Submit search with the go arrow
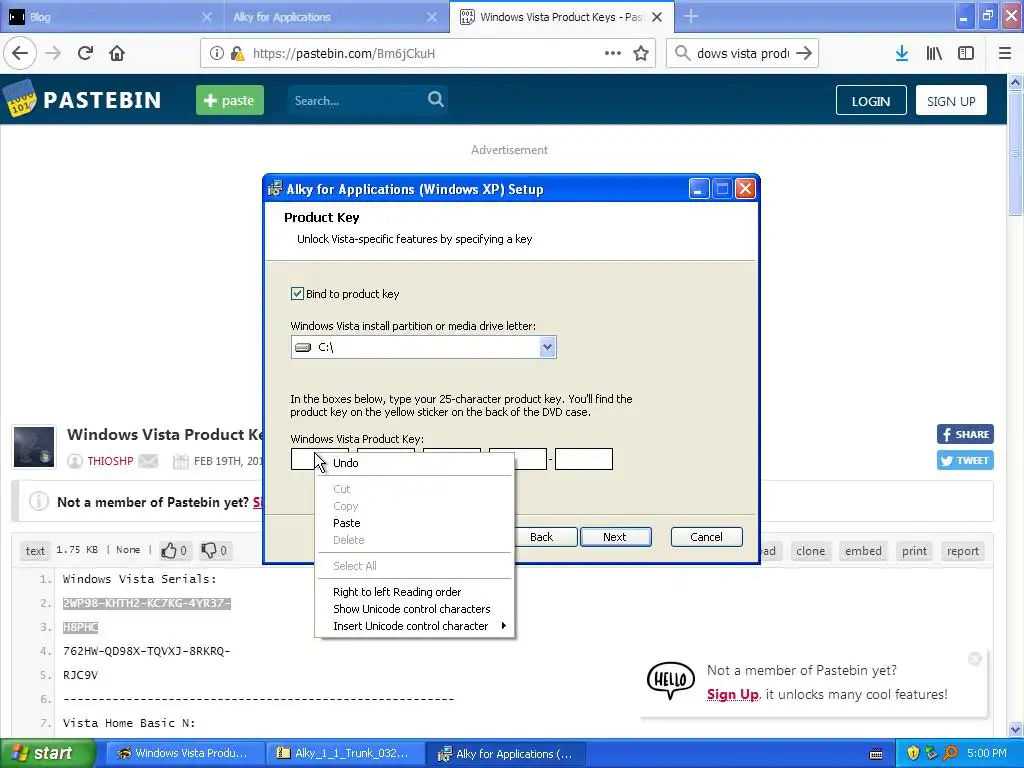 [804, 54]
